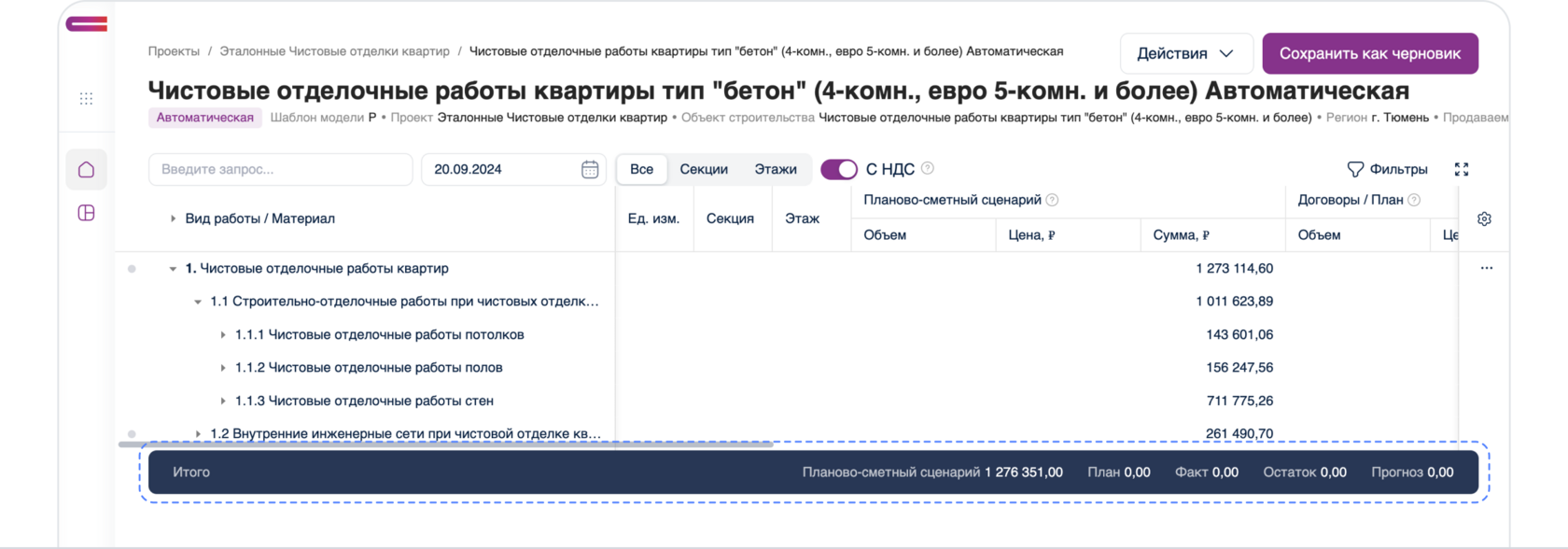Image resolution: width=1568 pixels, height=549 pixels.
Task: Show help icon for Планово-сметный сценарий
Action: [1052, 200]
